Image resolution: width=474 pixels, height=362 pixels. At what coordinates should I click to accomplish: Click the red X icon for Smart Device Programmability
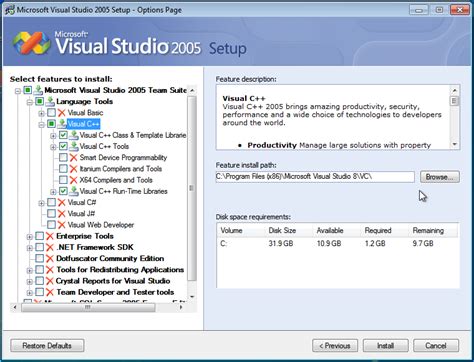coord(73,158)
